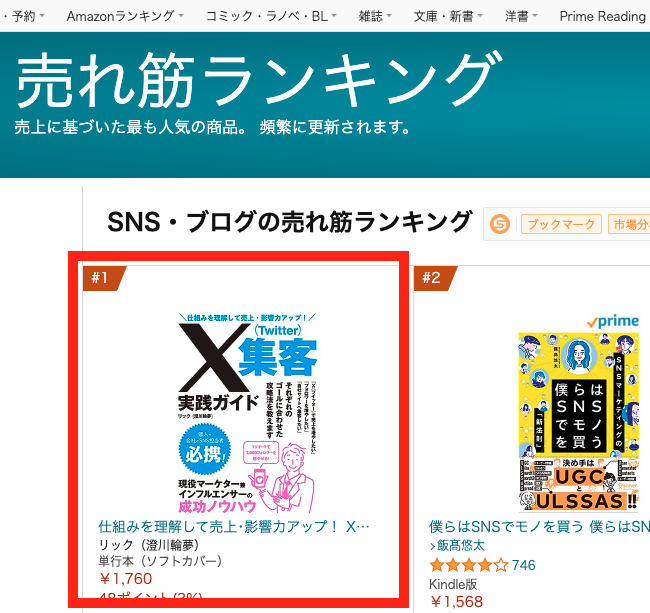The height and width of the screenshot is (613, 650).
Task: Open the #1 title link 仕組みを理解して売上
Action: click(x=234, y=527)
